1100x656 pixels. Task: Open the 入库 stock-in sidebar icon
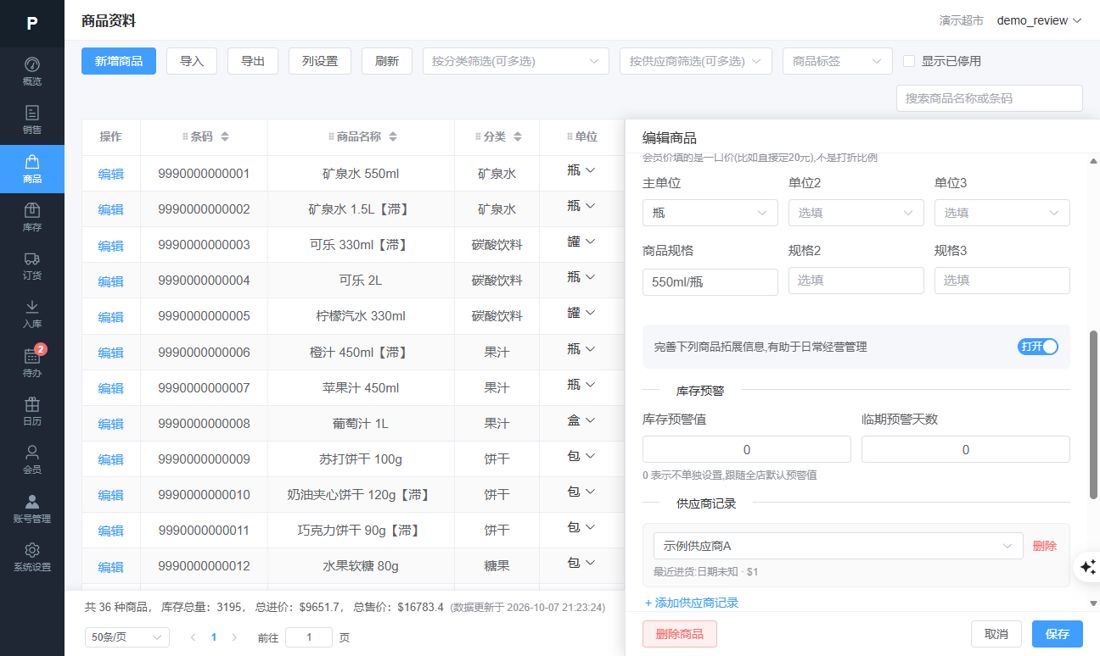[x=32, y=314]
